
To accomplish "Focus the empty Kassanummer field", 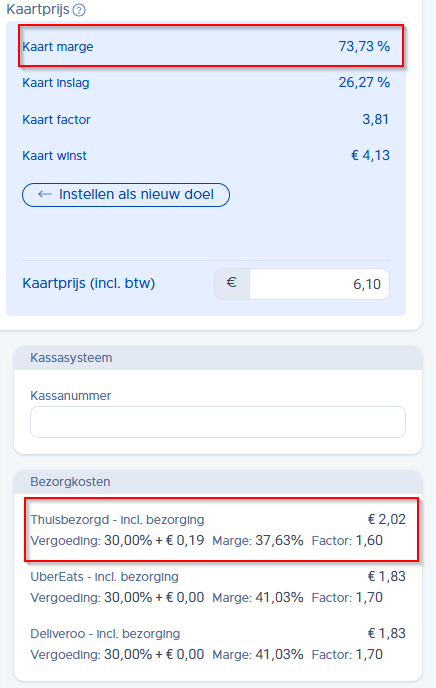I will (x=218, y=422).
